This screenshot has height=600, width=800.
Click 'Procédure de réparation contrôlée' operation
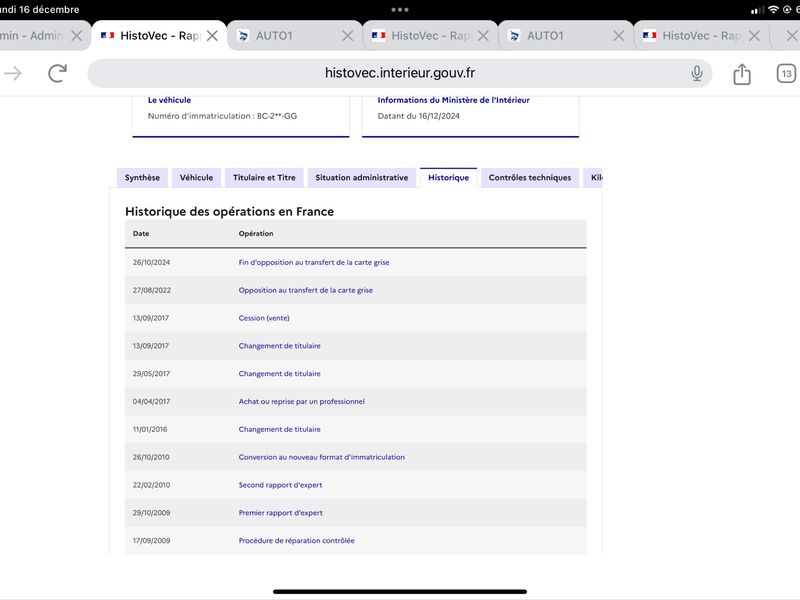click(x=296, y=540)
